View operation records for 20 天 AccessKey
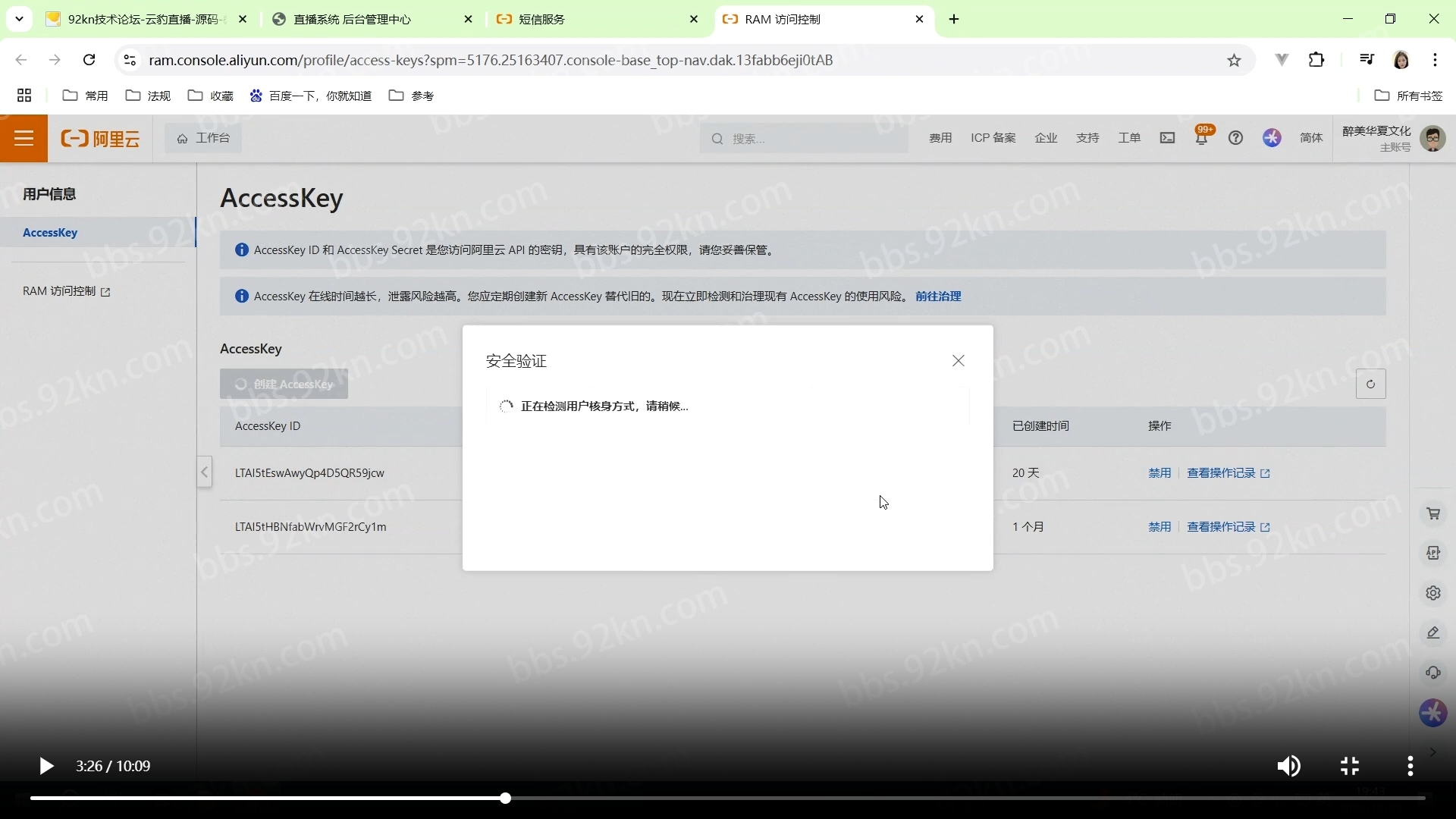The image size is (1456, 819). coord(1228,473)
